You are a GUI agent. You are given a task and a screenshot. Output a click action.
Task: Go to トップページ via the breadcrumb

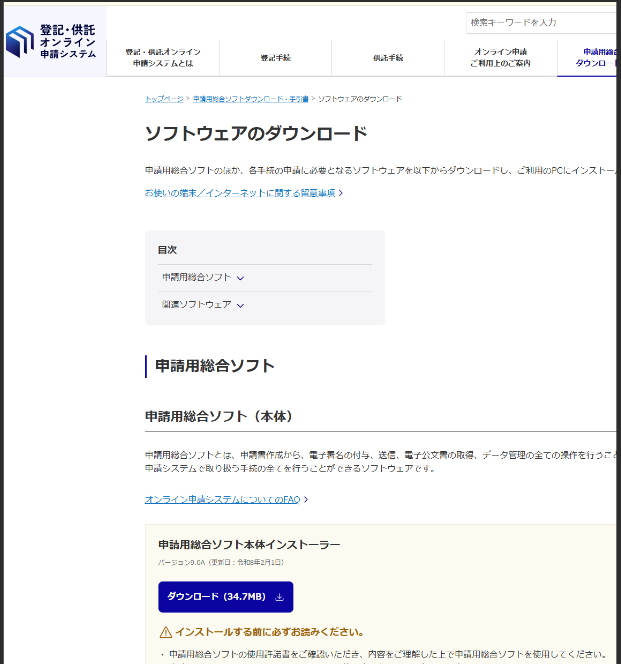tap(164, 100)
